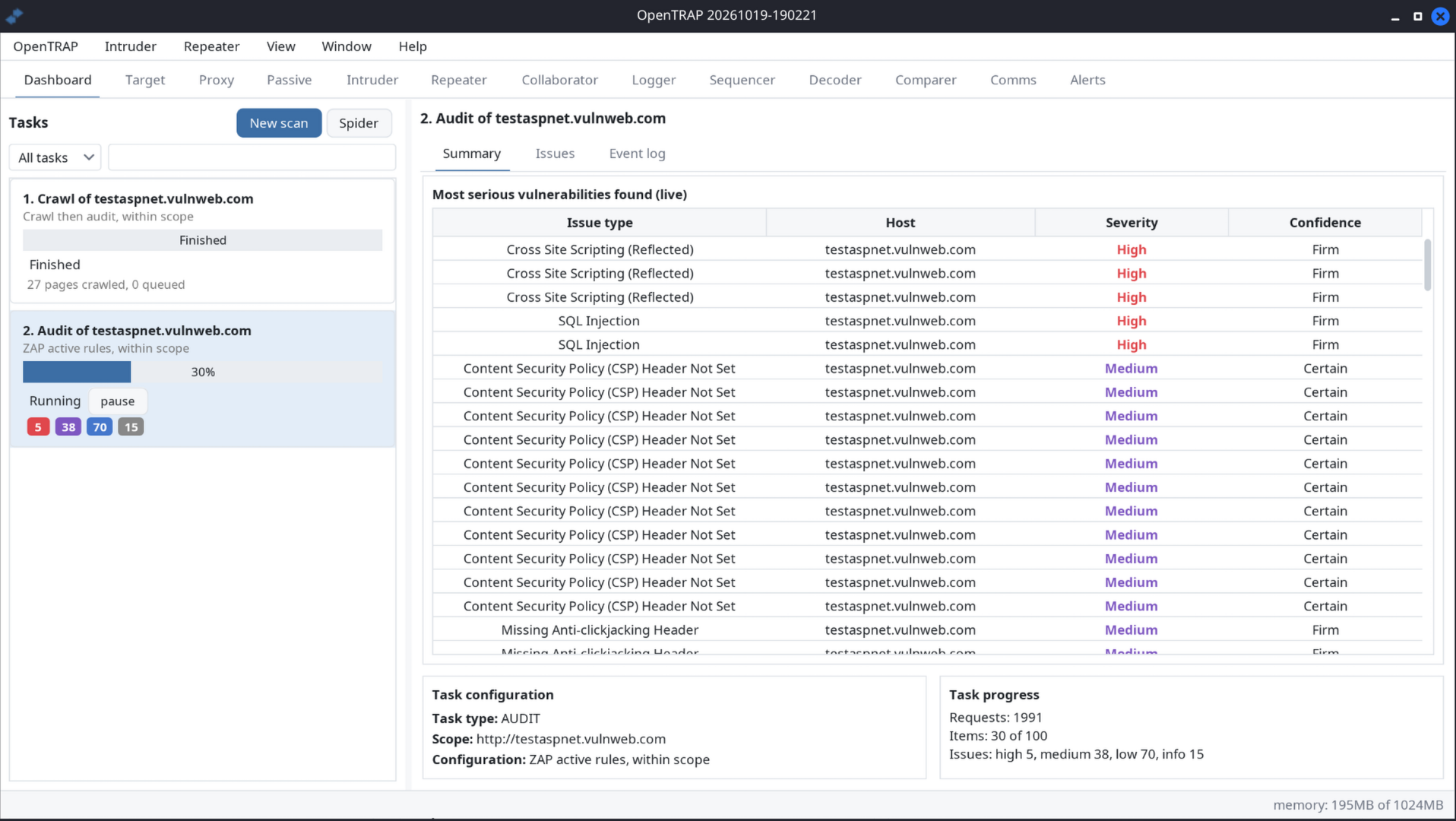Open the Window menu
Screen dimensions: 1456x821
click(347, 46)
